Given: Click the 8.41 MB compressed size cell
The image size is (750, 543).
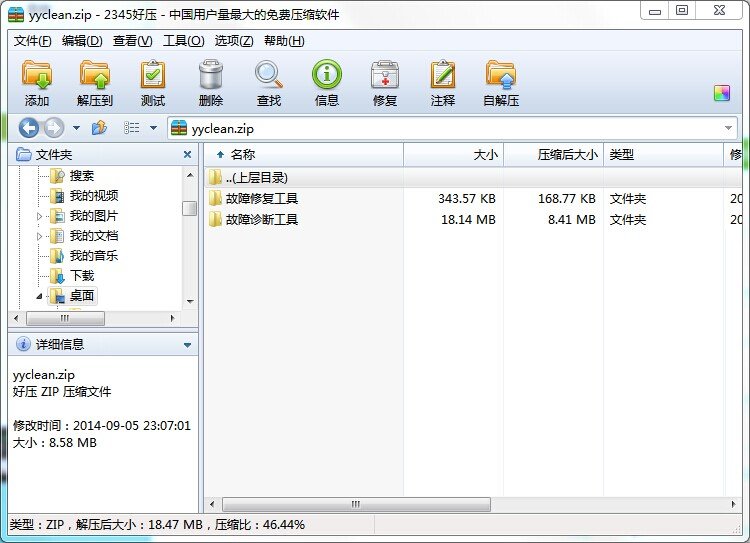Looking at the screenshot, I should click(x=572, y=220).
